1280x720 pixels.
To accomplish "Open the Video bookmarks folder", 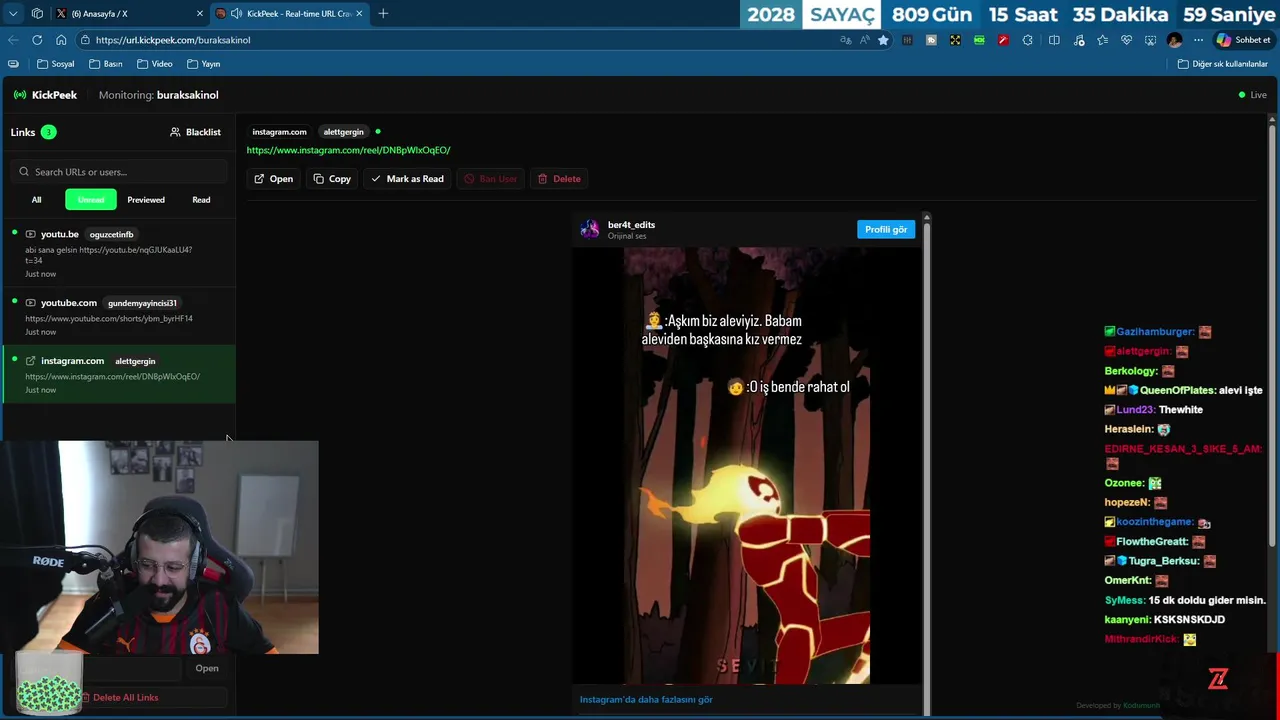I will [x=154, y=64].
